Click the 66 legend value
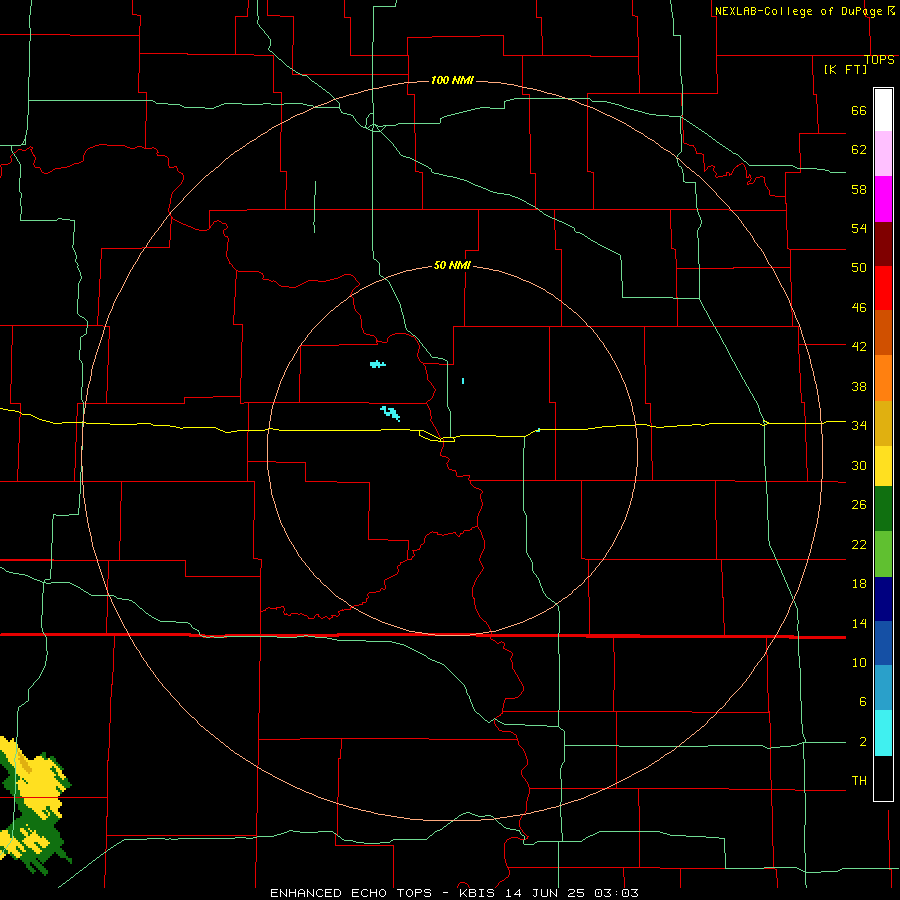The height and width of the screenshot is (900, 900). 859,111
